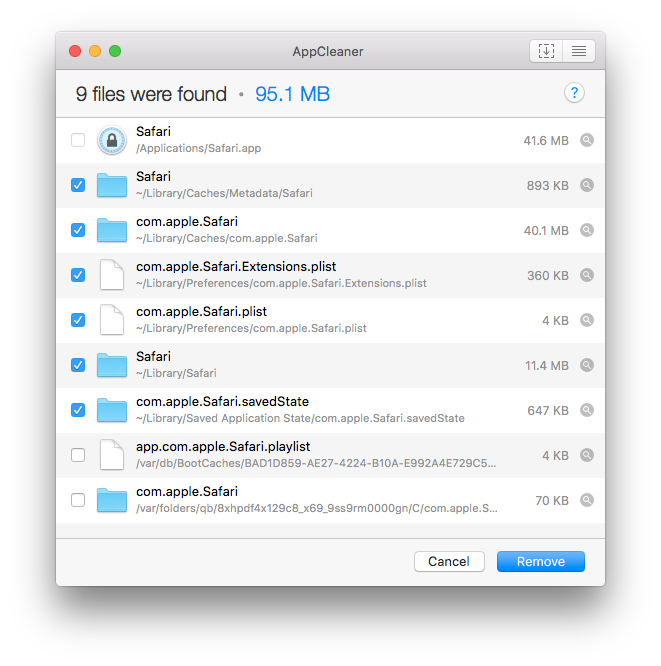Uncheck the com.apple.Safari.Extensions.plist checkbox
Viewport: 661px width, 666px height.
click(x=78, y=275)
